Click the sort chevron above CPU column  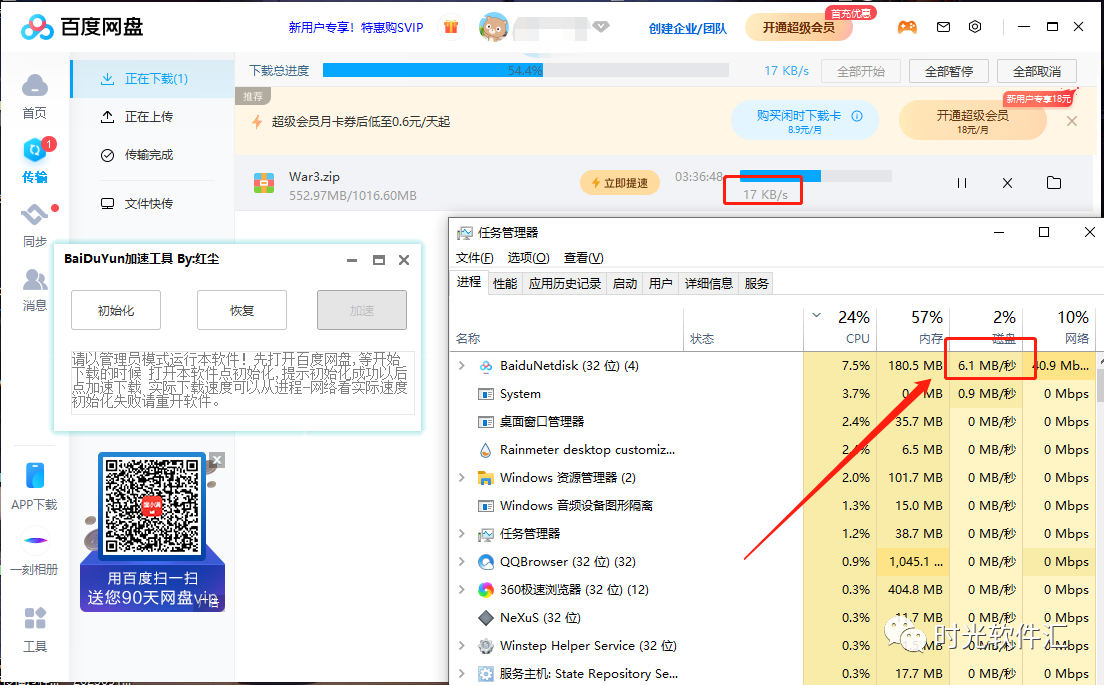(817, 315)
